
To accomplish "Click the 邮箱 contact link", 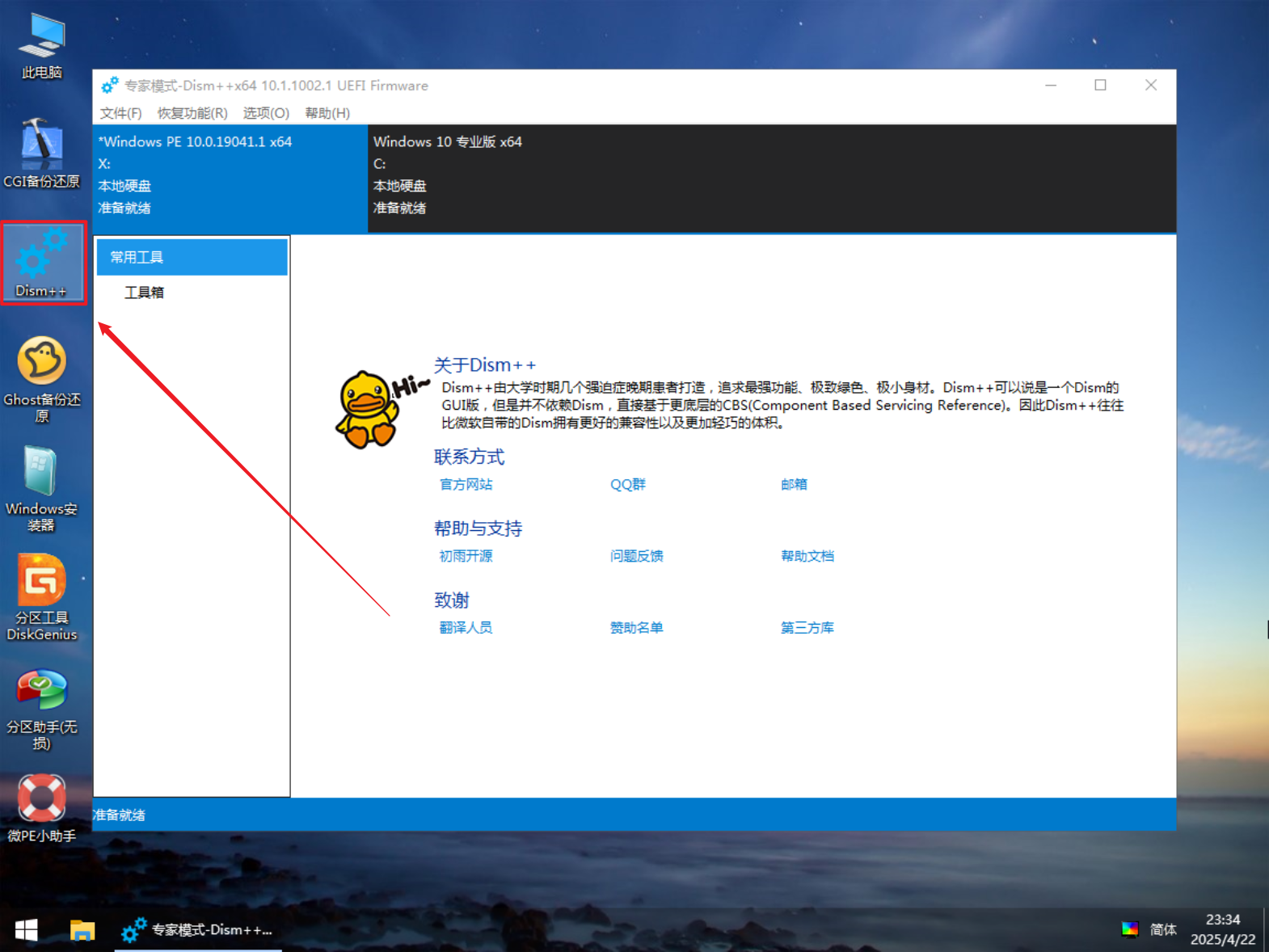I will [x=794, y=484].
